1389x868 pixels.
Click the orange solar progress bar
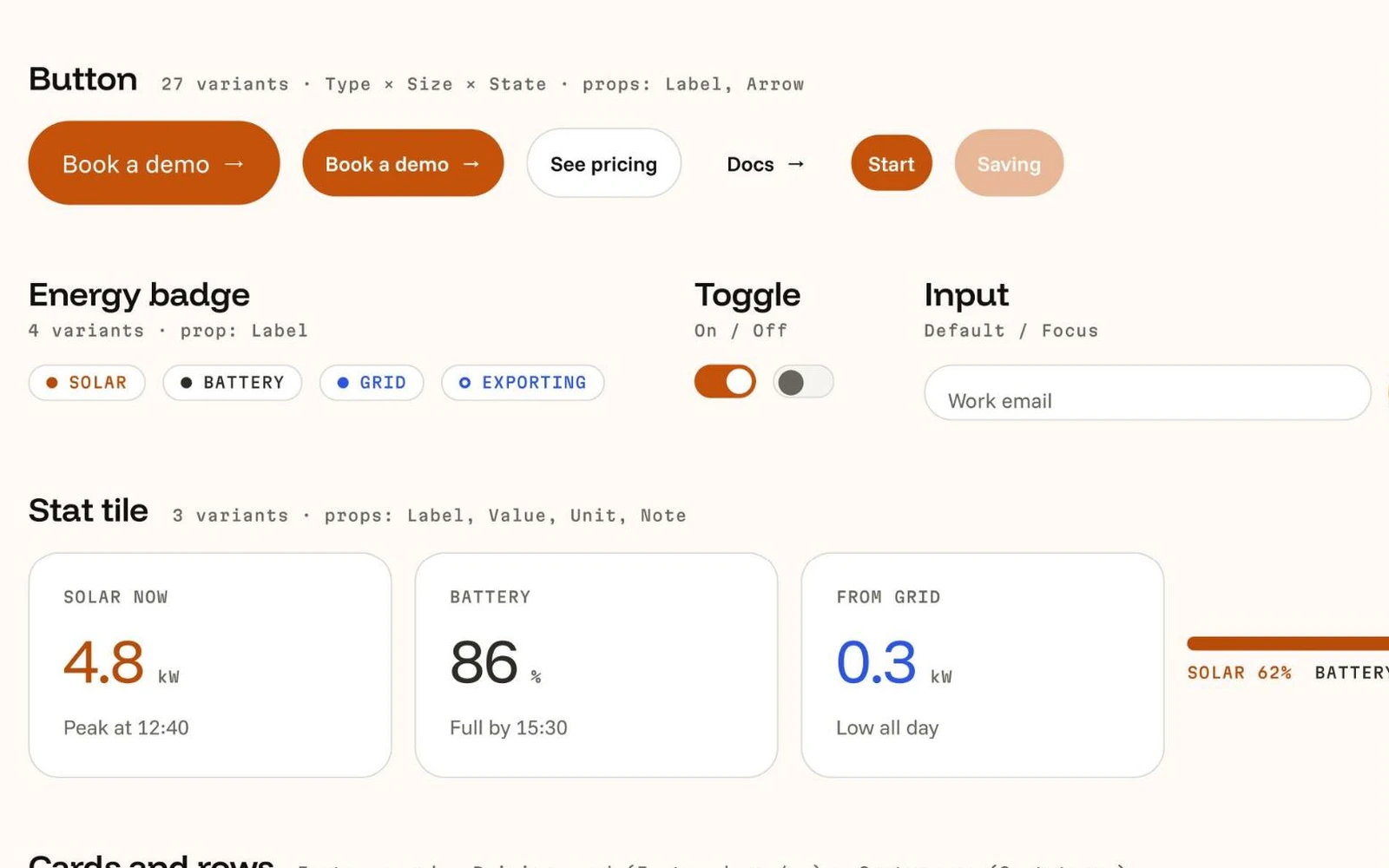(x=1288, y=643)
